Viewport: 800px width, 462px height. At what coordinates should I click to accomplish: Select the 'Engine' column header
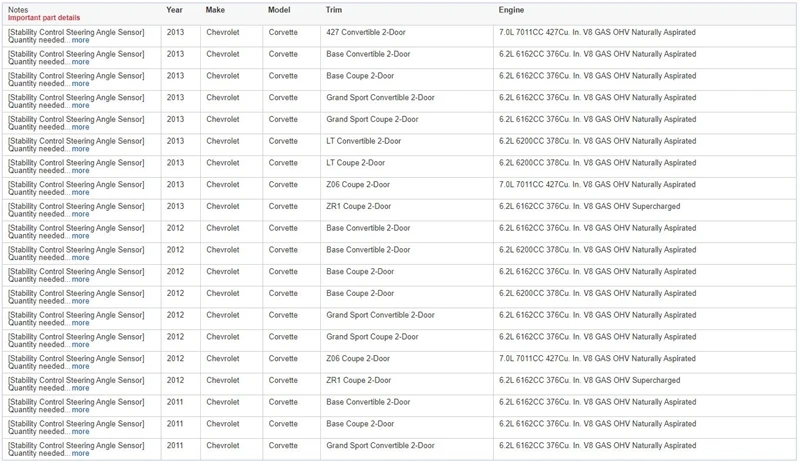click(x=511, y=10)
